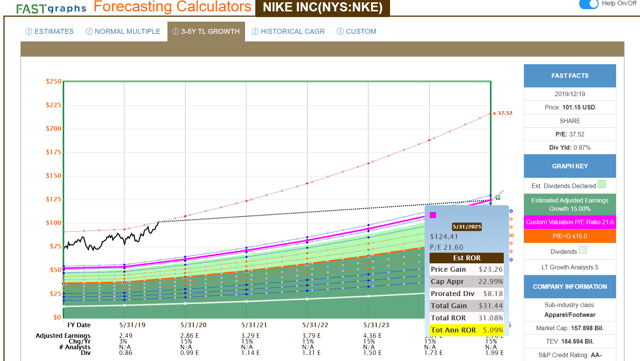
Task: Click the S&P Credit Rating AA- entry
Action: (570, 355)
